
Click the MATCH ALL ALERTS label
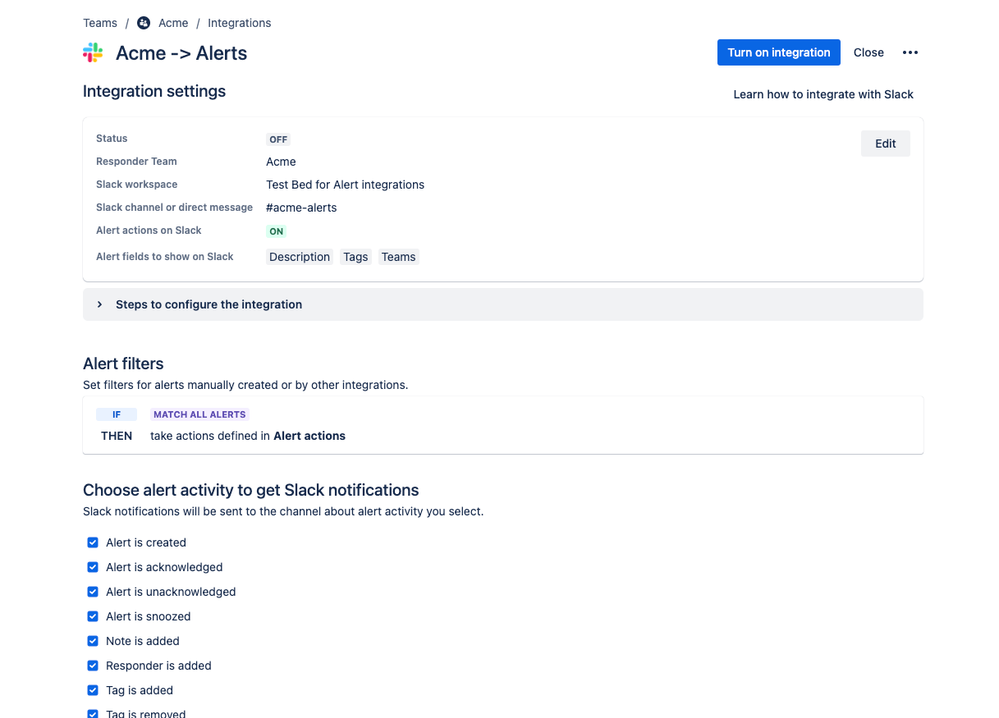(199, 414)
